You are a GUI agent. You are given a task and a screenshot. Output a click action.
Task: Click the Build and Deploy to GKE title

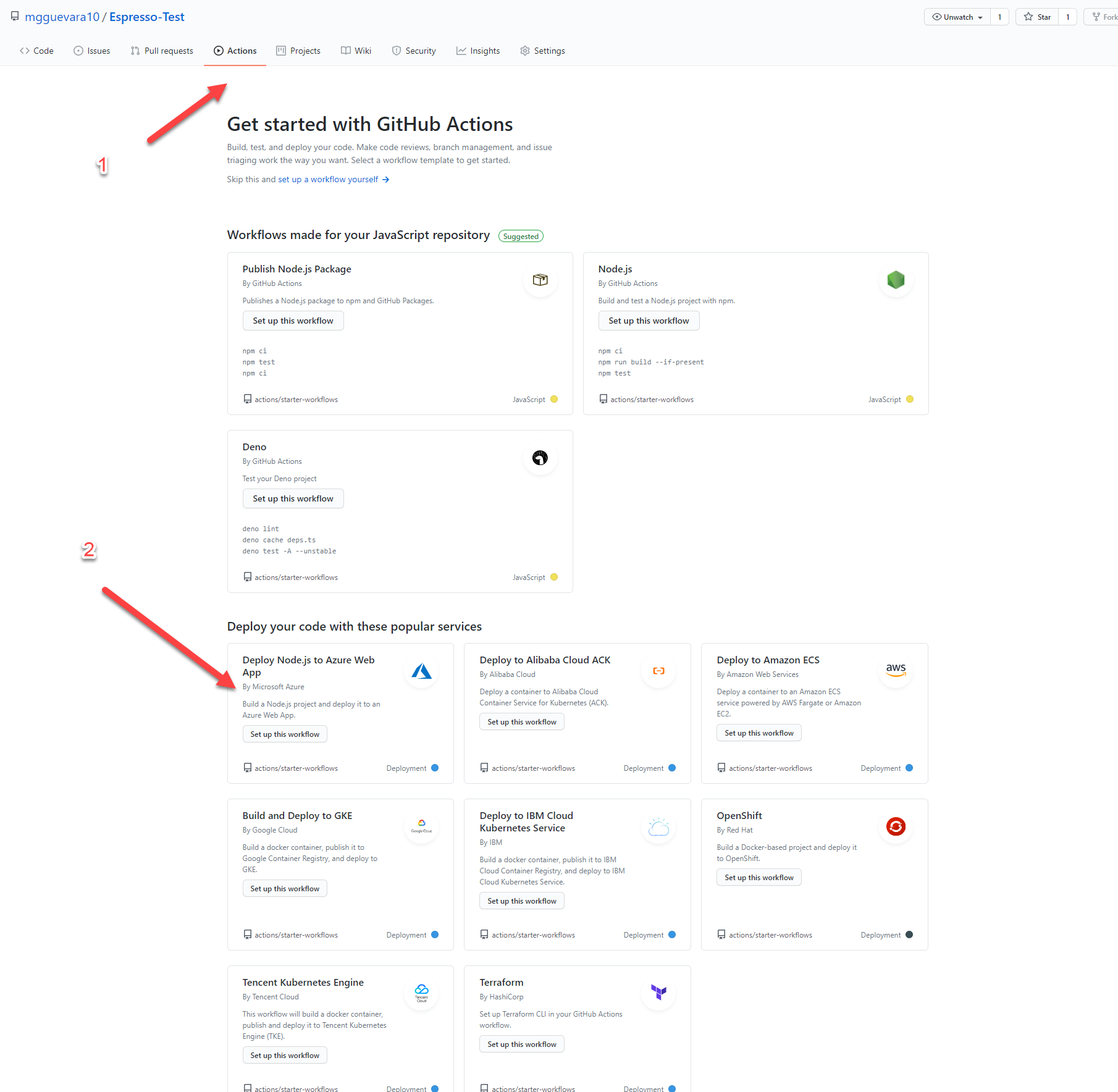click(297, 815)
